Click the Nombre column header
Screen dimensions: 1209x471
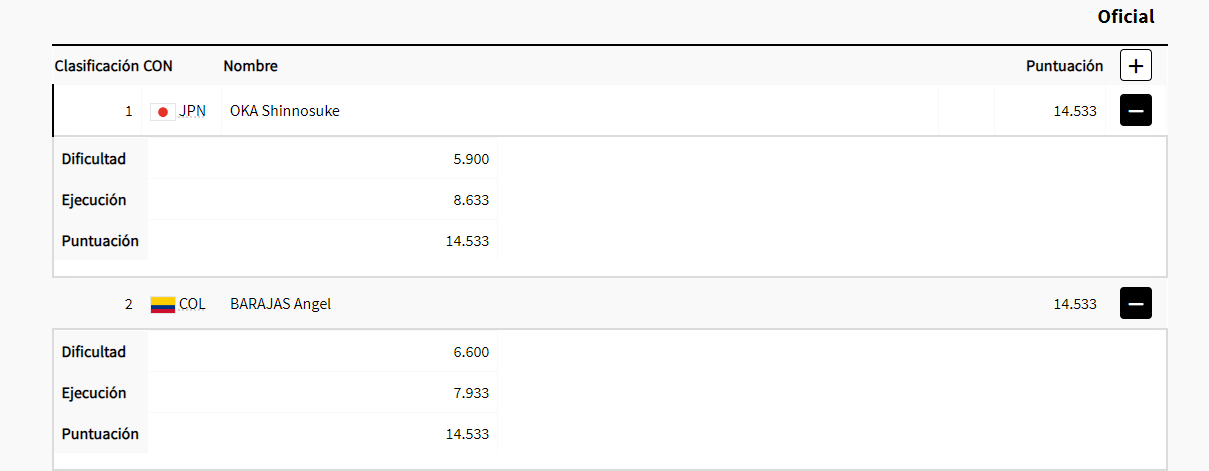pyautogui.click(x=251, y=66)
